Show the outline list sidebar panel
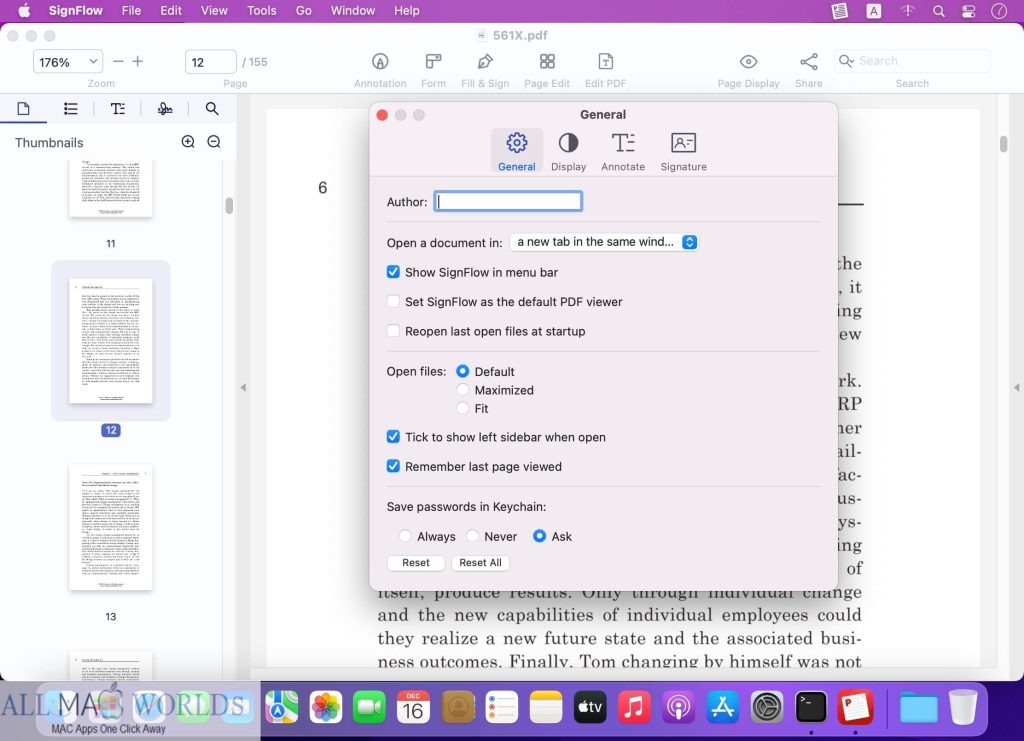The image size is (1024, 741). point(71,108)
